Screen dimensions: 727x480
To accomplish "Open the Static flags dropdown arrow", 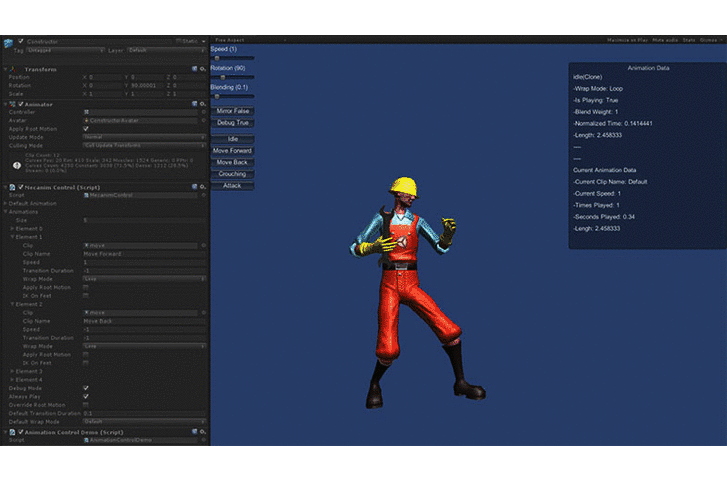I will click(204, 41).
